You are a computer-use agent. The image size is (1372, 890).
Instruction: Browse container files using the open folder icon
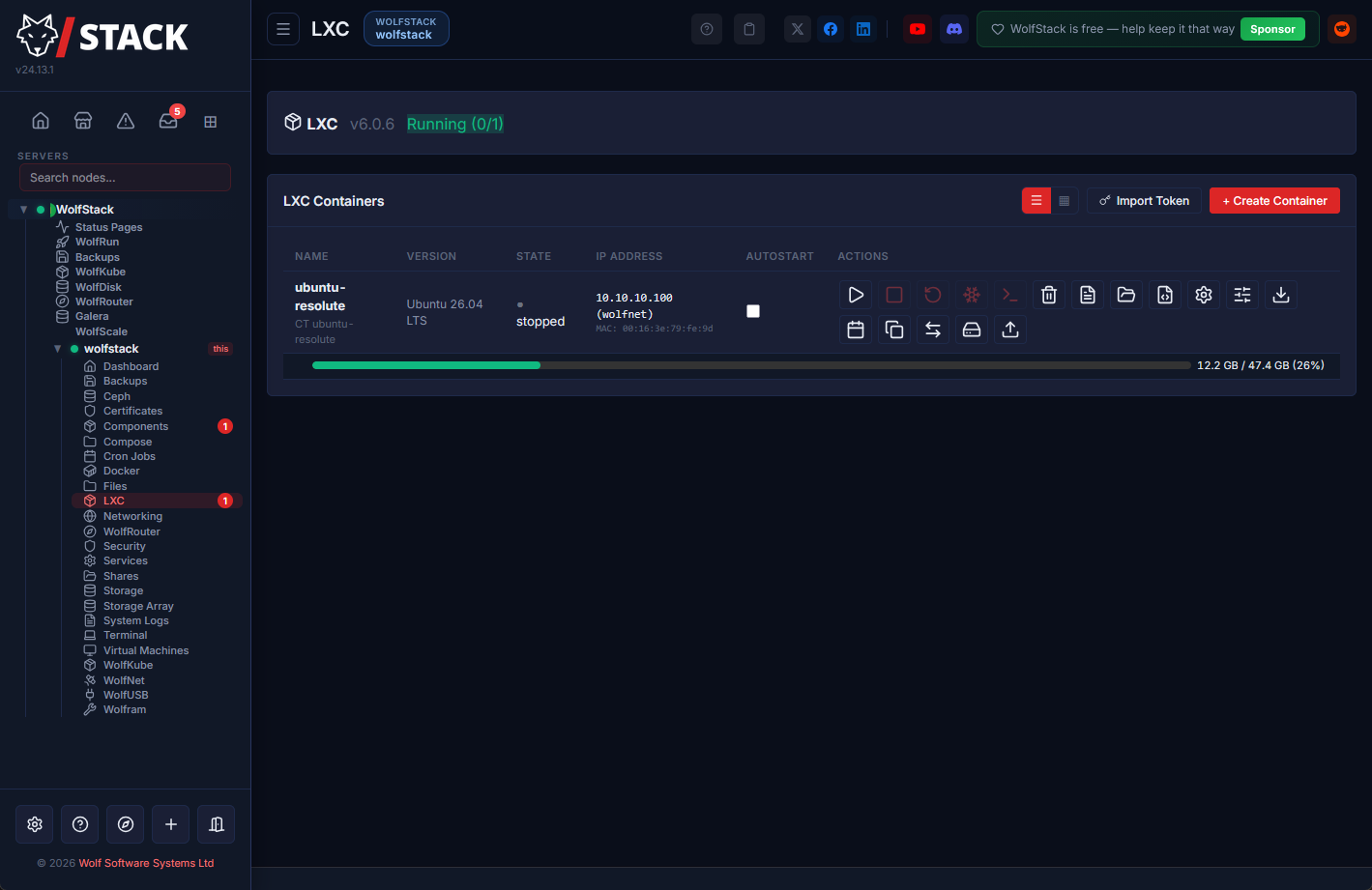coord(1126,295)
